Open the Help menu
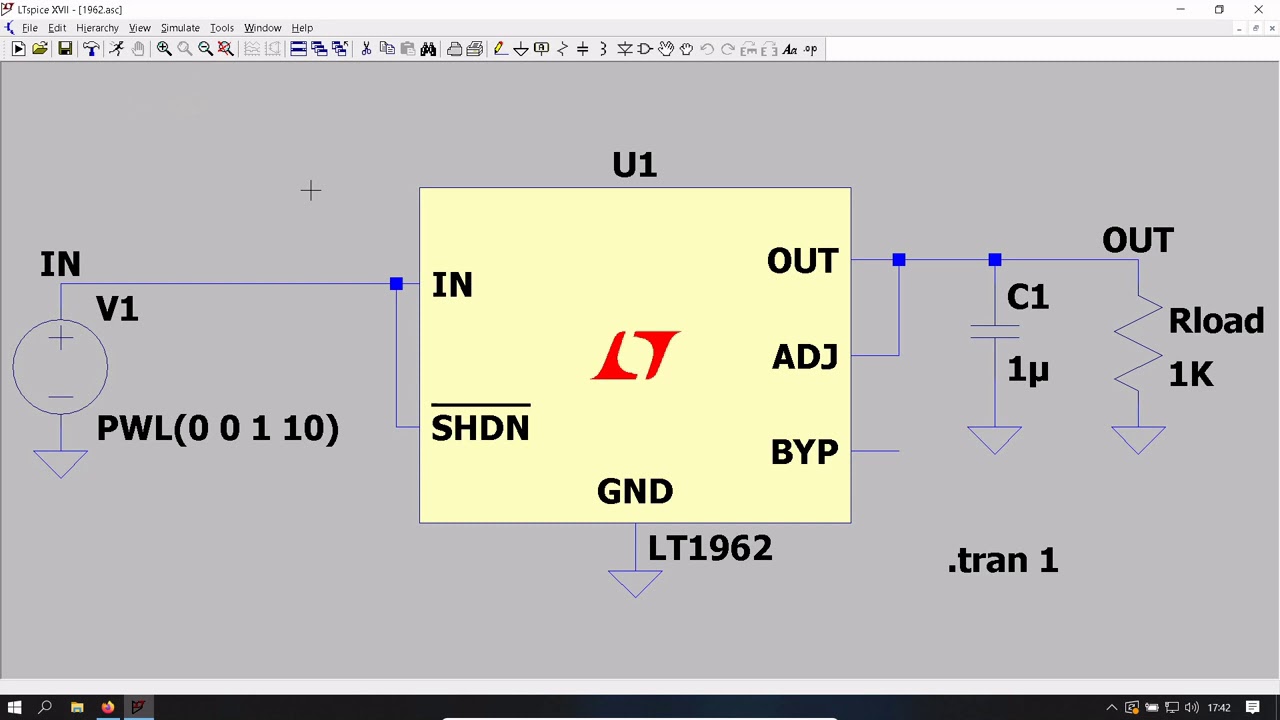Viewport: 1280px width, 720px height. tap(302, 28)
